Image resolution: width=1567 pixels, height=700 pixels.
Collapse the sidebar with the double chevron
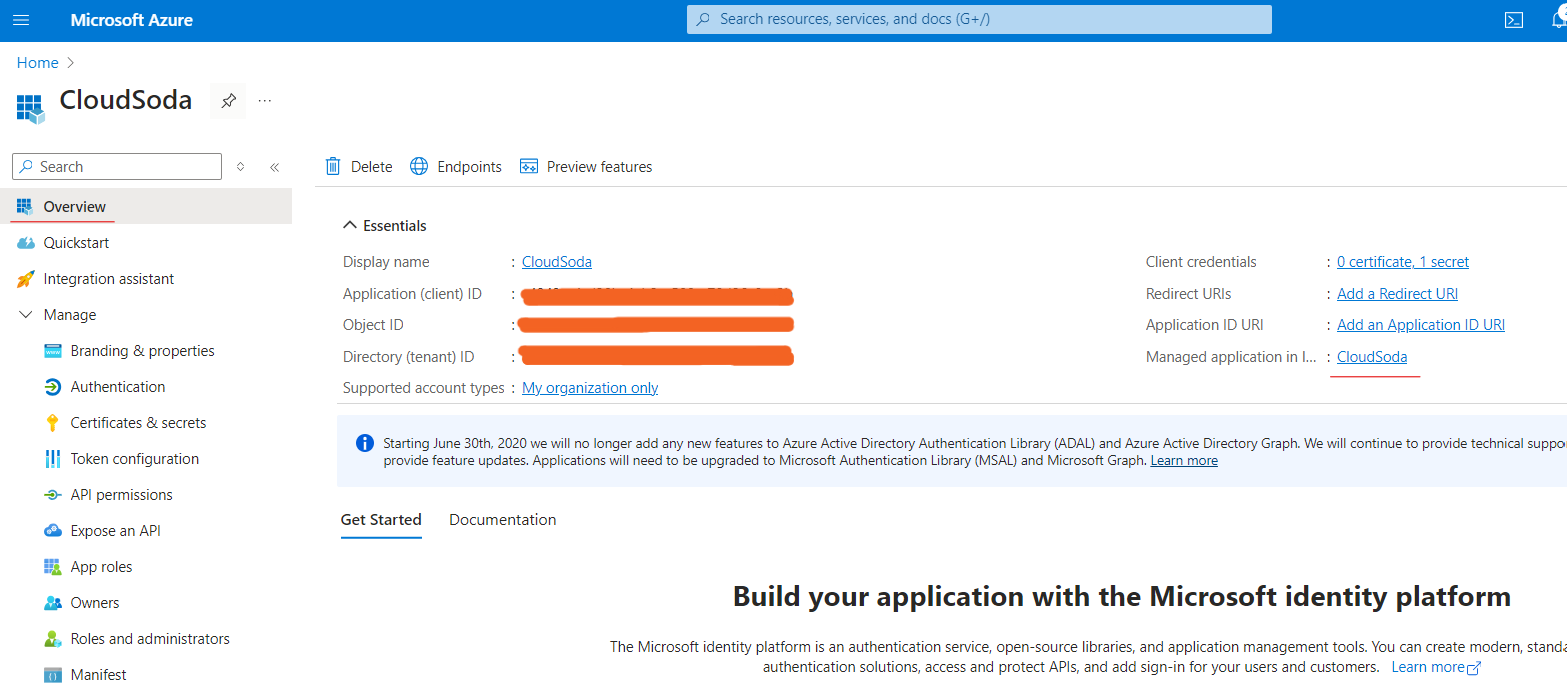[x=274, y=167]
